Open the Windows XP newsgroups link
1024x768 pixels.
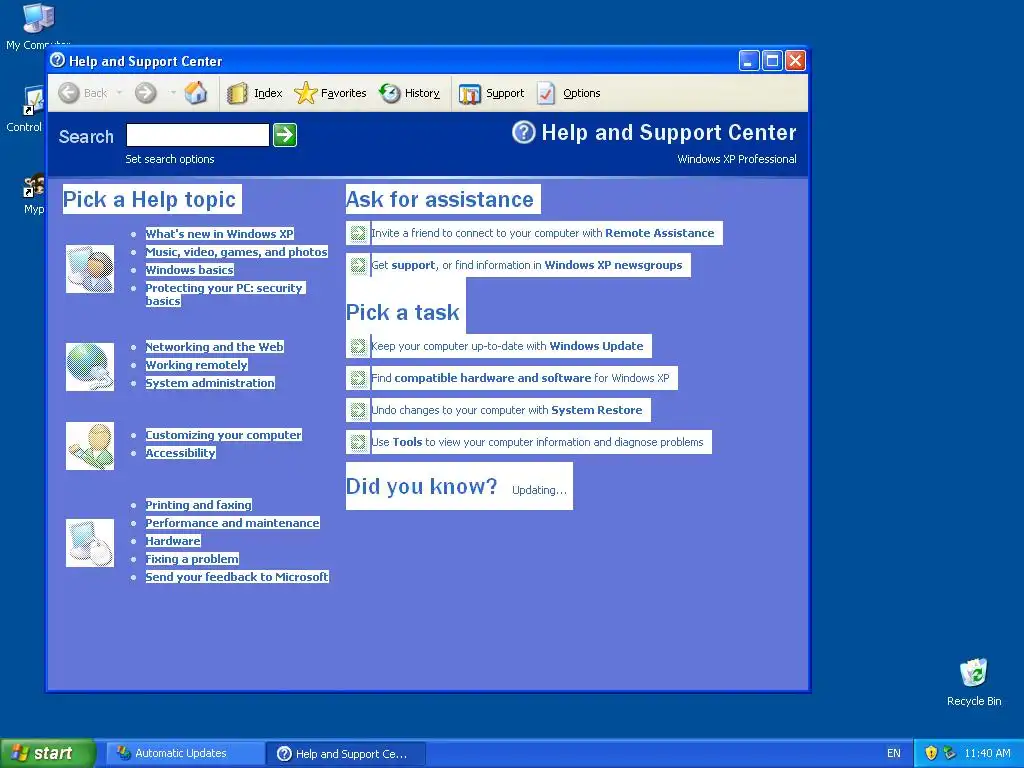coord(613,265)
